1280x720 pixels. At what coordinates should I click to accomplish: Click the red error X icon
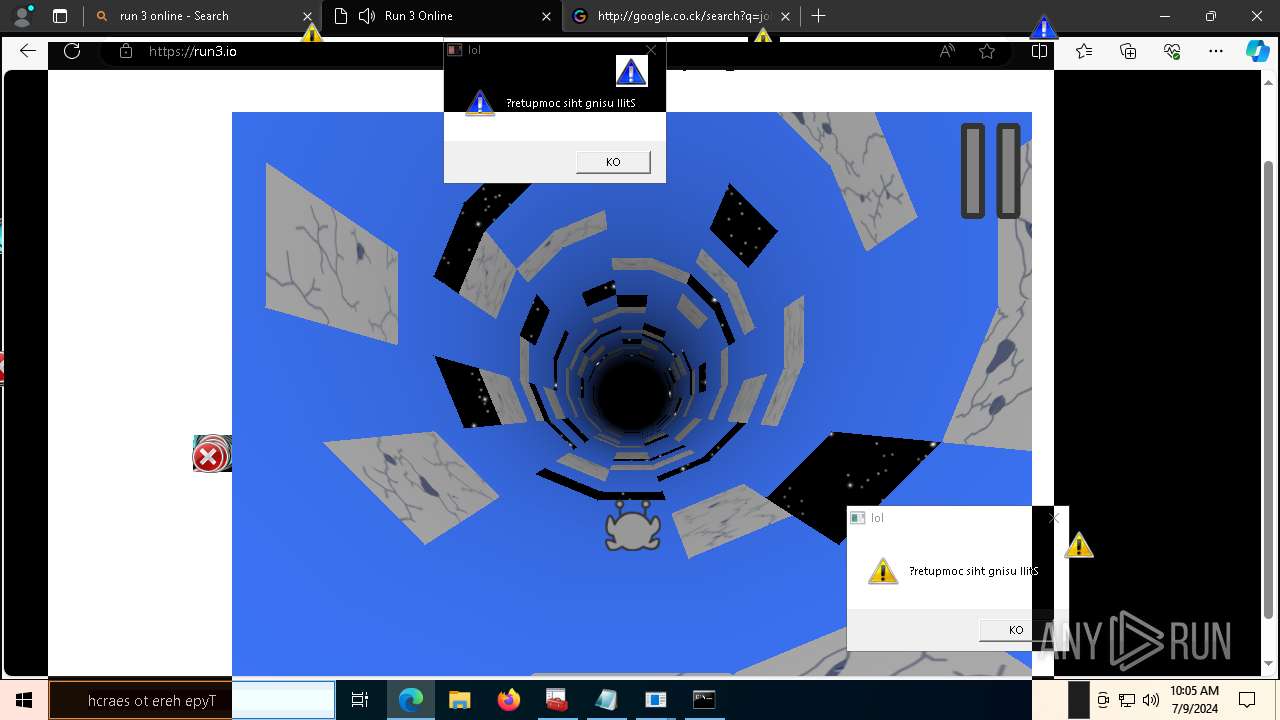point(209,456)
